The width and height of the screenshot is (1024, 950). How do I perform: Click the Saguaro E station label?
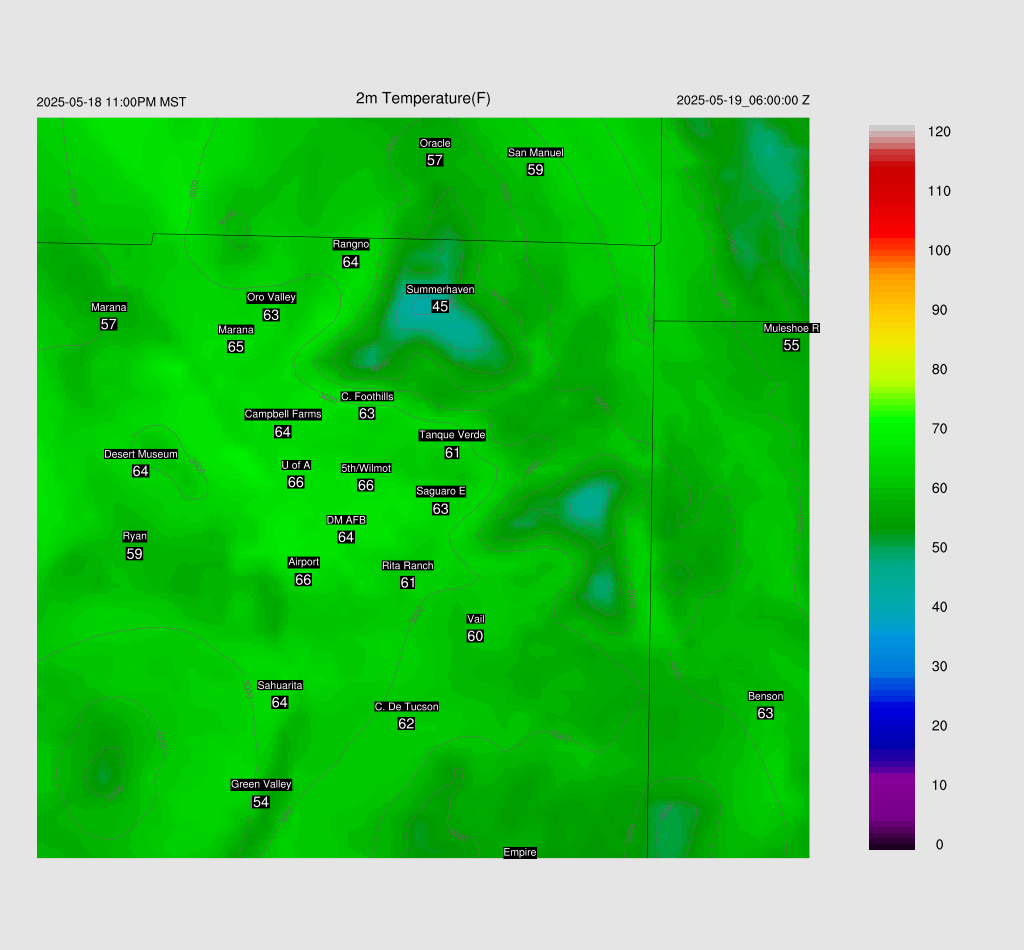pyautogui.click(x=441, y=491)
